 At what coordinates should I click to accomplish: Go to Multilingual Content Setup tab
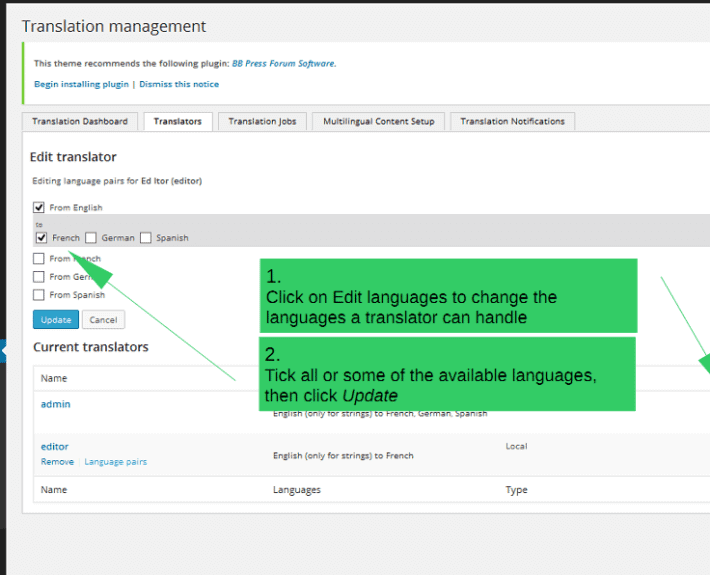coord(379,121)
